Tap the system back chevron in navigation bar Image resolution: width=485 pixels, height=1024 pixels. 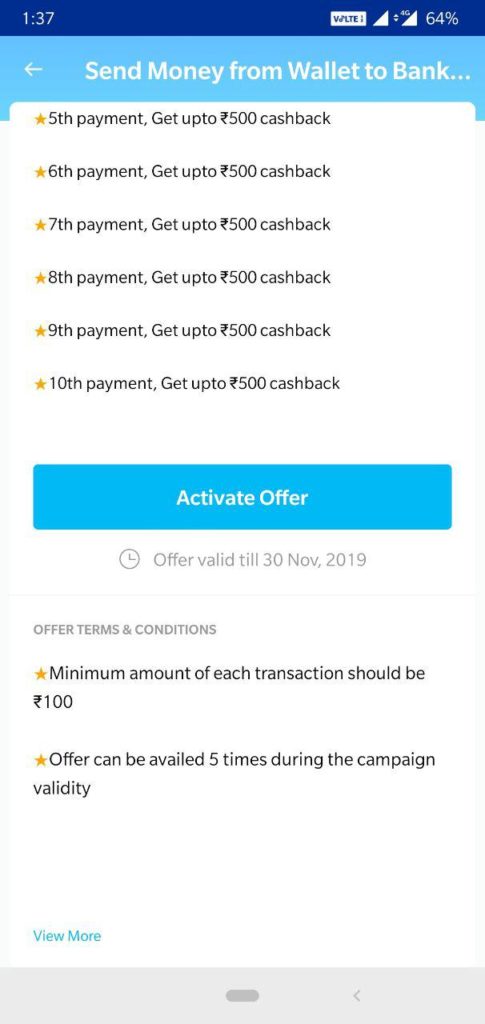point(356,995)
